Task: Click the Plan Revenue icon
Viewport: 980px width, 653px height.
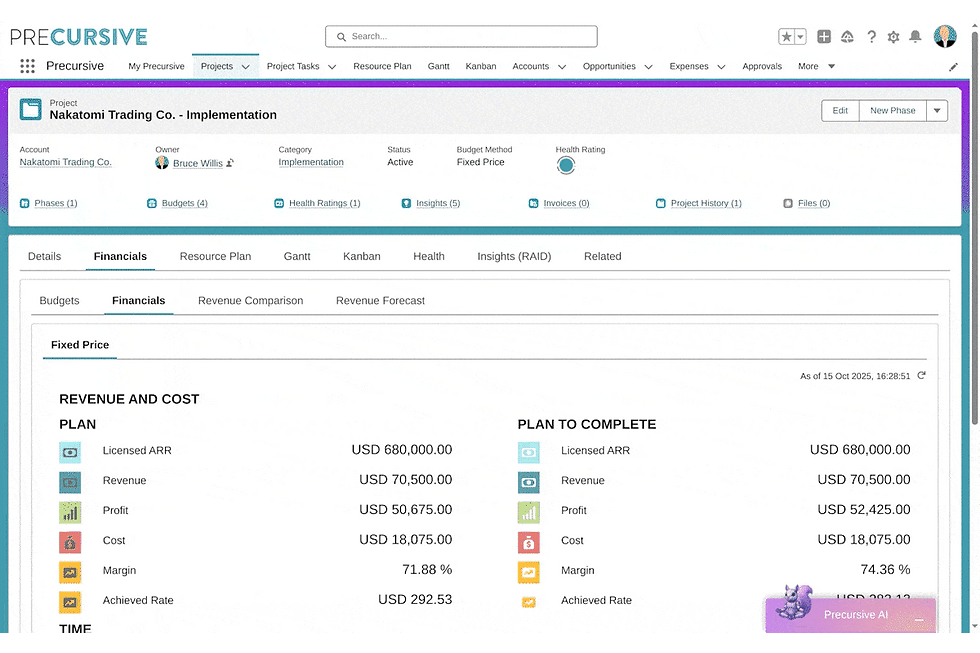Action: (x=70, y=482)
